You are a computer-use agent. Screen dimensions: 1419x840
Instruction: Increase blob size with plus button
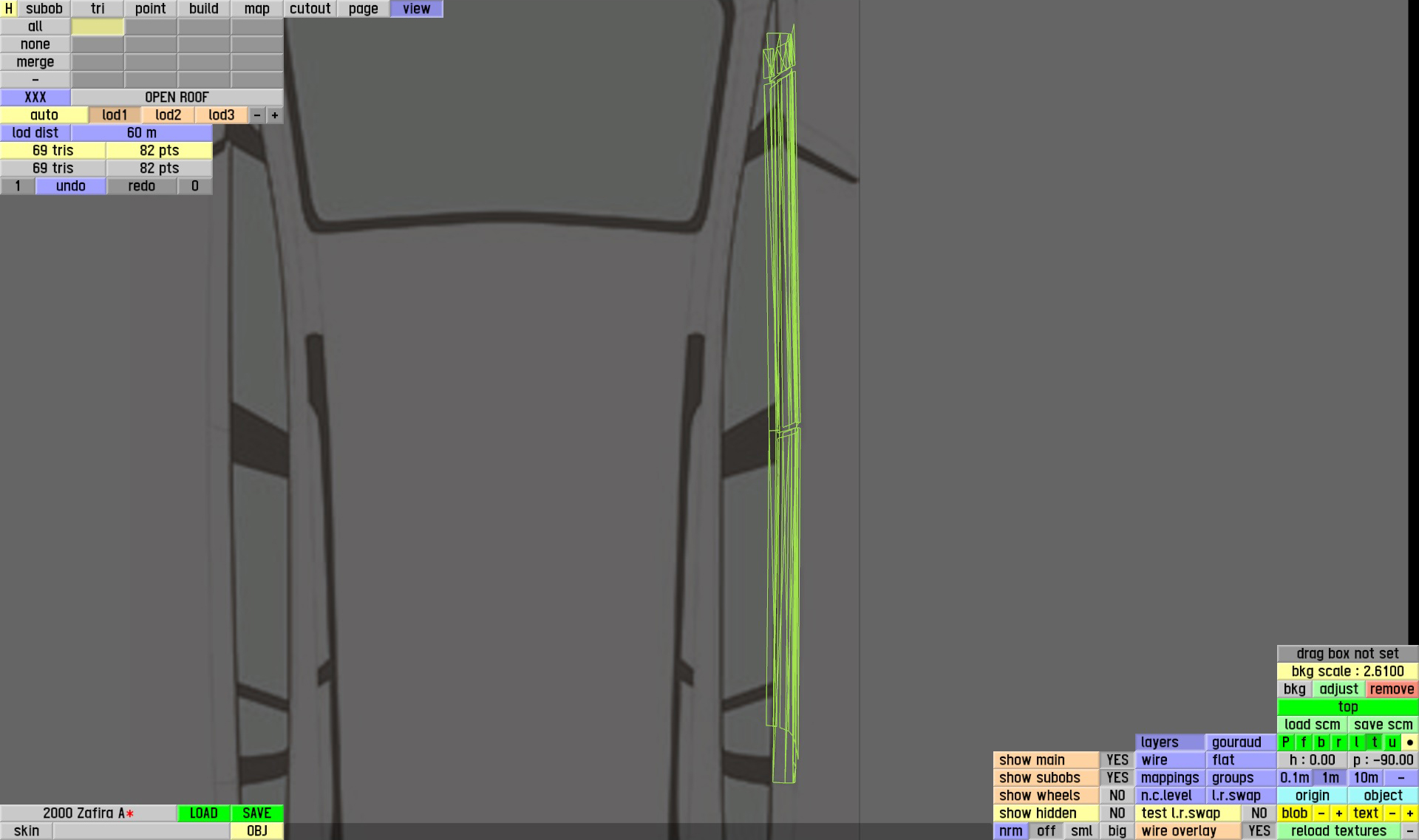pos(1338,813)
